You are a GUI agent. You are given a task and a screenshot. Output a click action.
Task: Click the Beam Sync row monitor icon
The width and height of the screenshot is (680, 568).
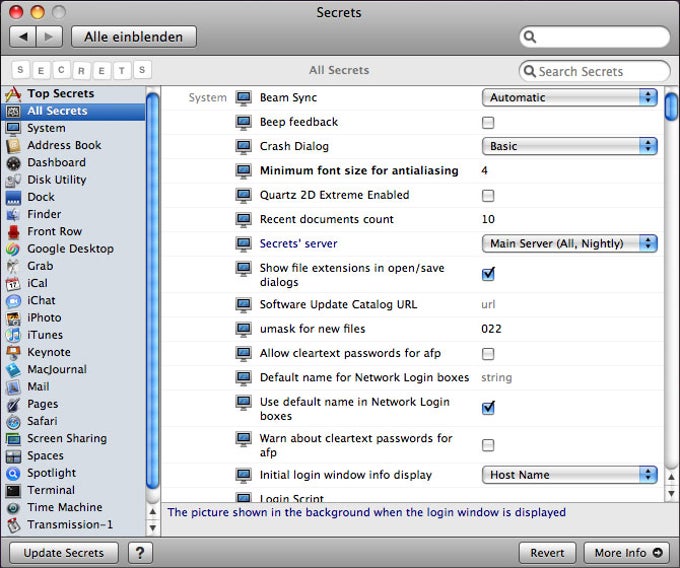(243, 98)
